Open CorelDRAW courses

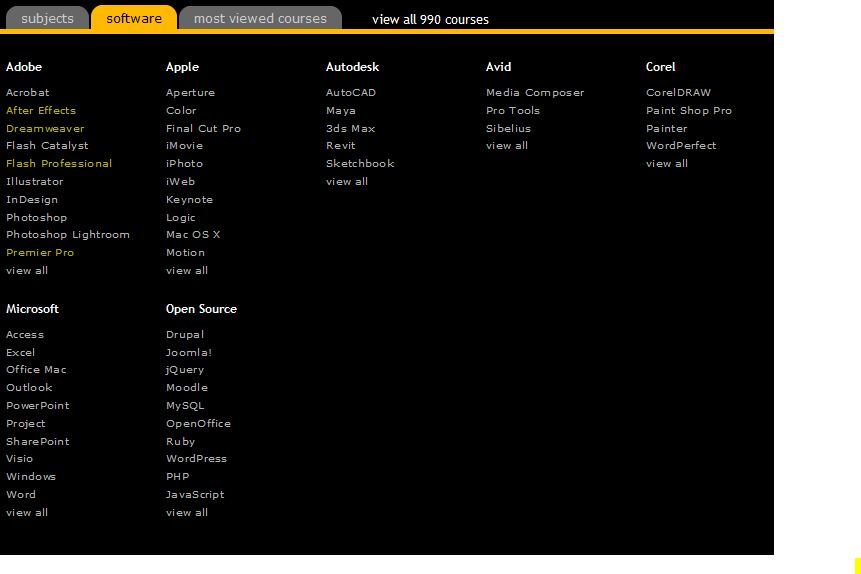click(678, 92)
